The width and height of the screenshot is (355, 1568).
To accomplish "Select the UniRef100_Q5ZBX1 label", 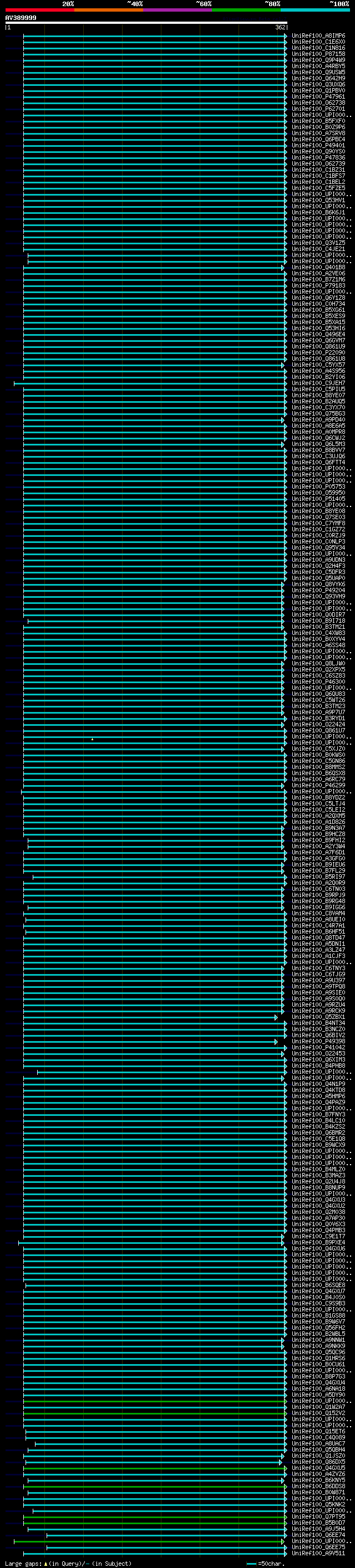I will tap(318, 1017).
